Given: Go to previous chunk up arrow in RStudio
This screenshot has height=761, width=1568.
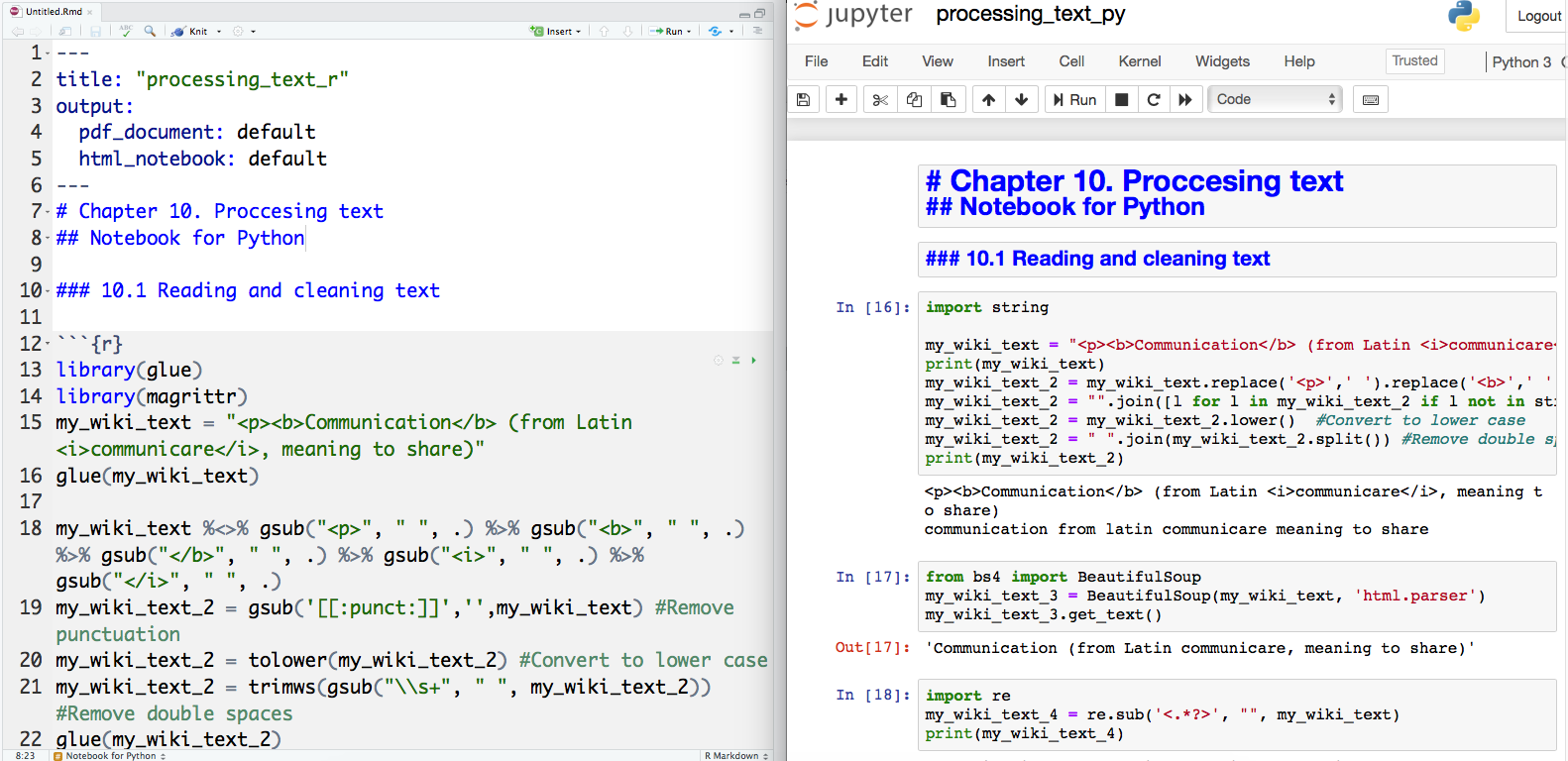Looking at the screenshot, I should 604,32.
